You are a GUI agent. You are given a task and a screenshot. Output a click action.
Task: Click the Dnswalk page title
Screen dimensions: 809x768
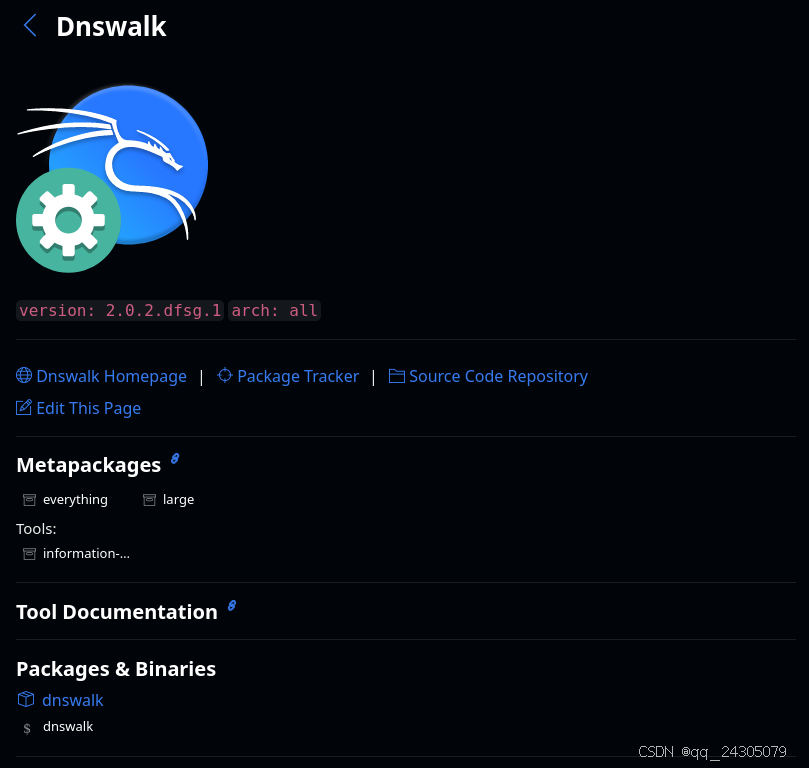coord(111,26)
